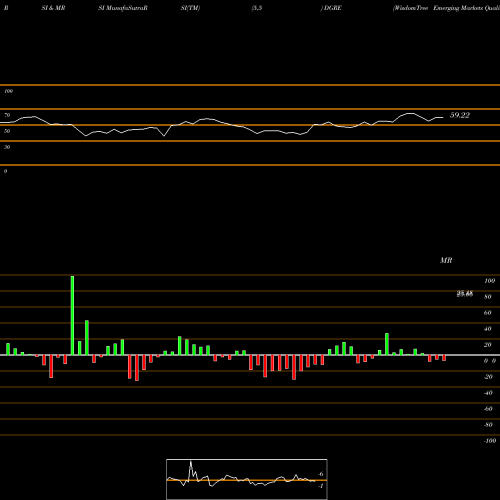Click the RSI 30 level label
This screenshot has width=500, height=500.
click(x=7, y=147)
